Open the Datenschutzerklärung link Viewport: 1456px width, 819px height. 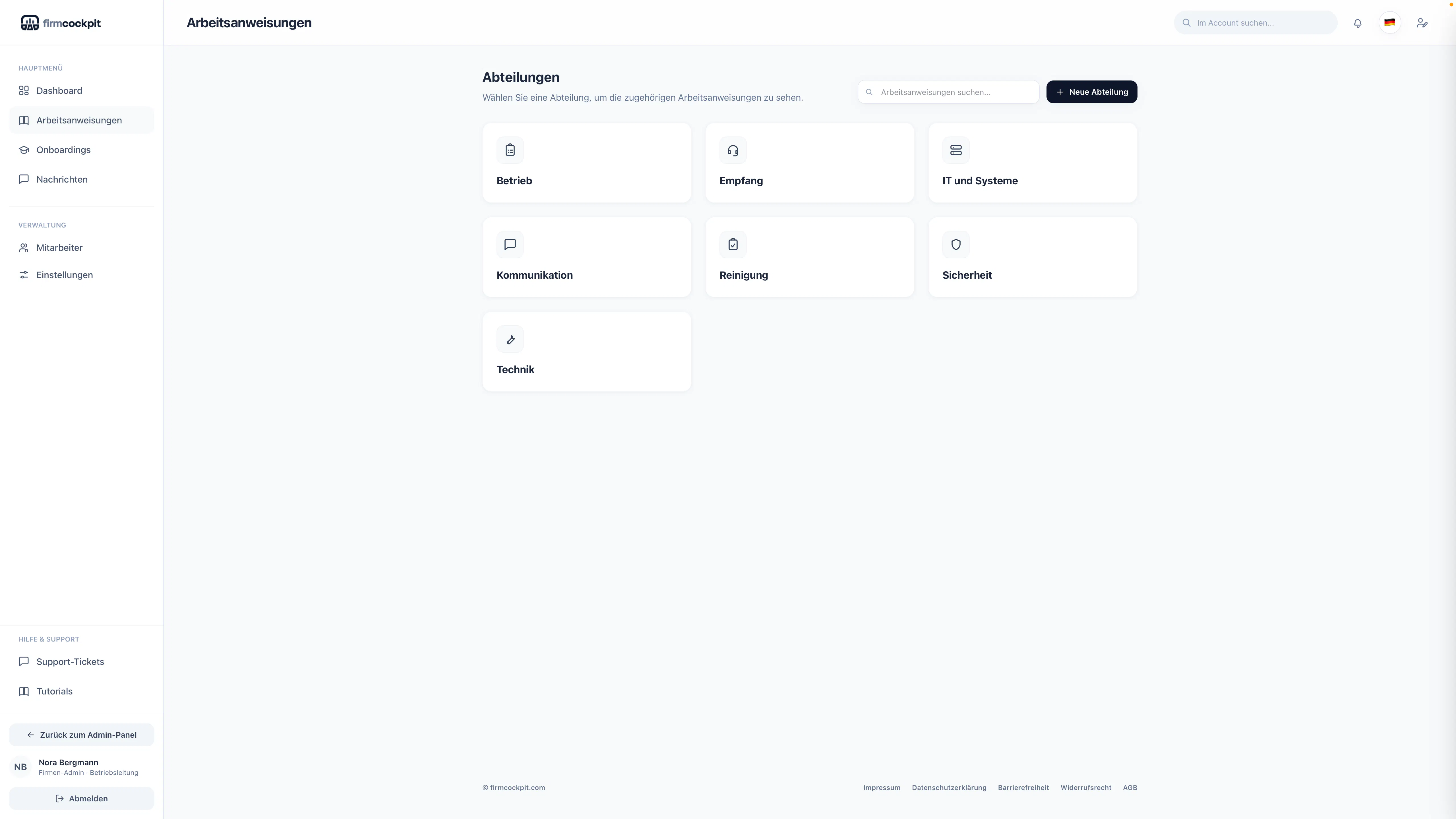(x=949, y=787)
